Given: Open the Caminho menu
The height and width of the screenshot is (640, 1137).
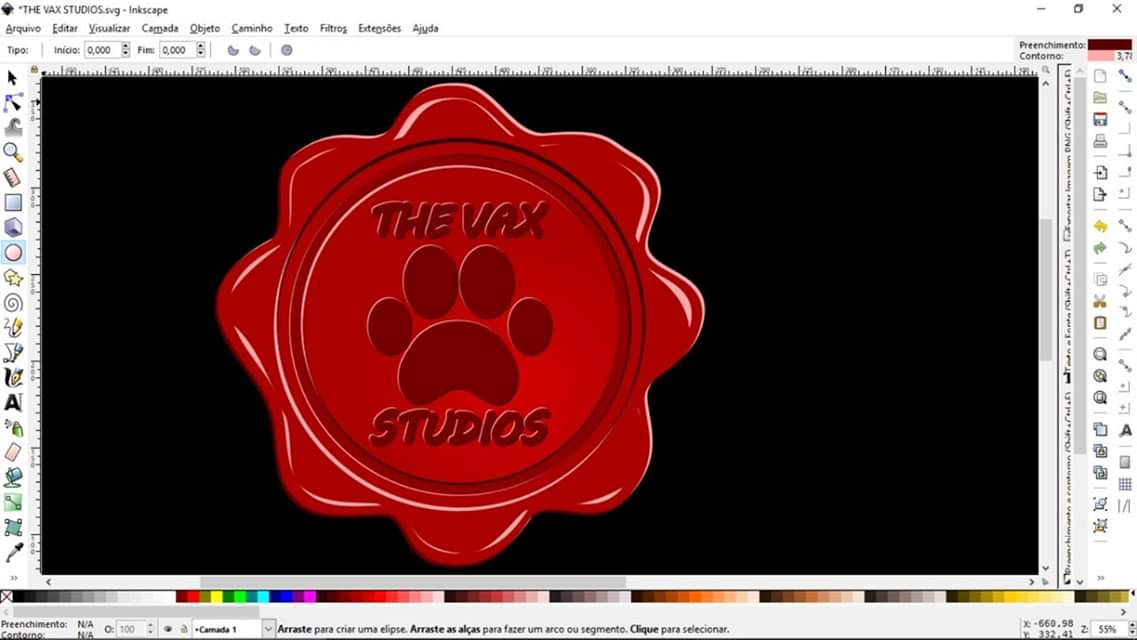Looking at the screenshot, I should pos(252,28).
